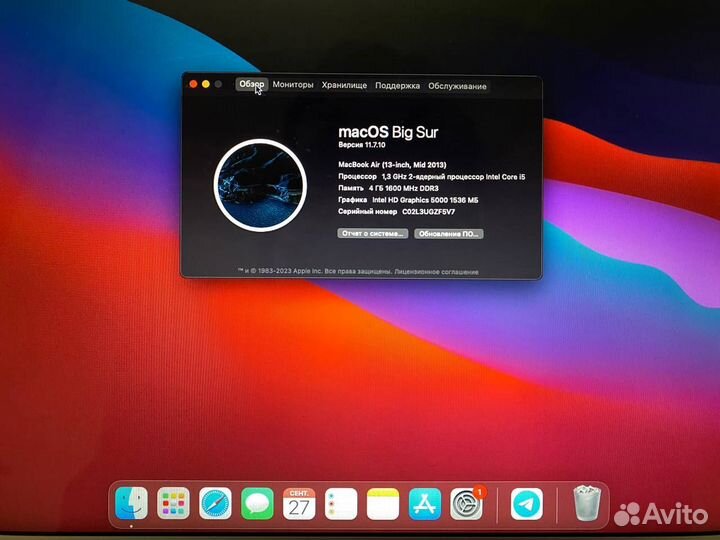Click the Обновление ПО button
The width and height of the screenshot is (720, 540).
449,234
